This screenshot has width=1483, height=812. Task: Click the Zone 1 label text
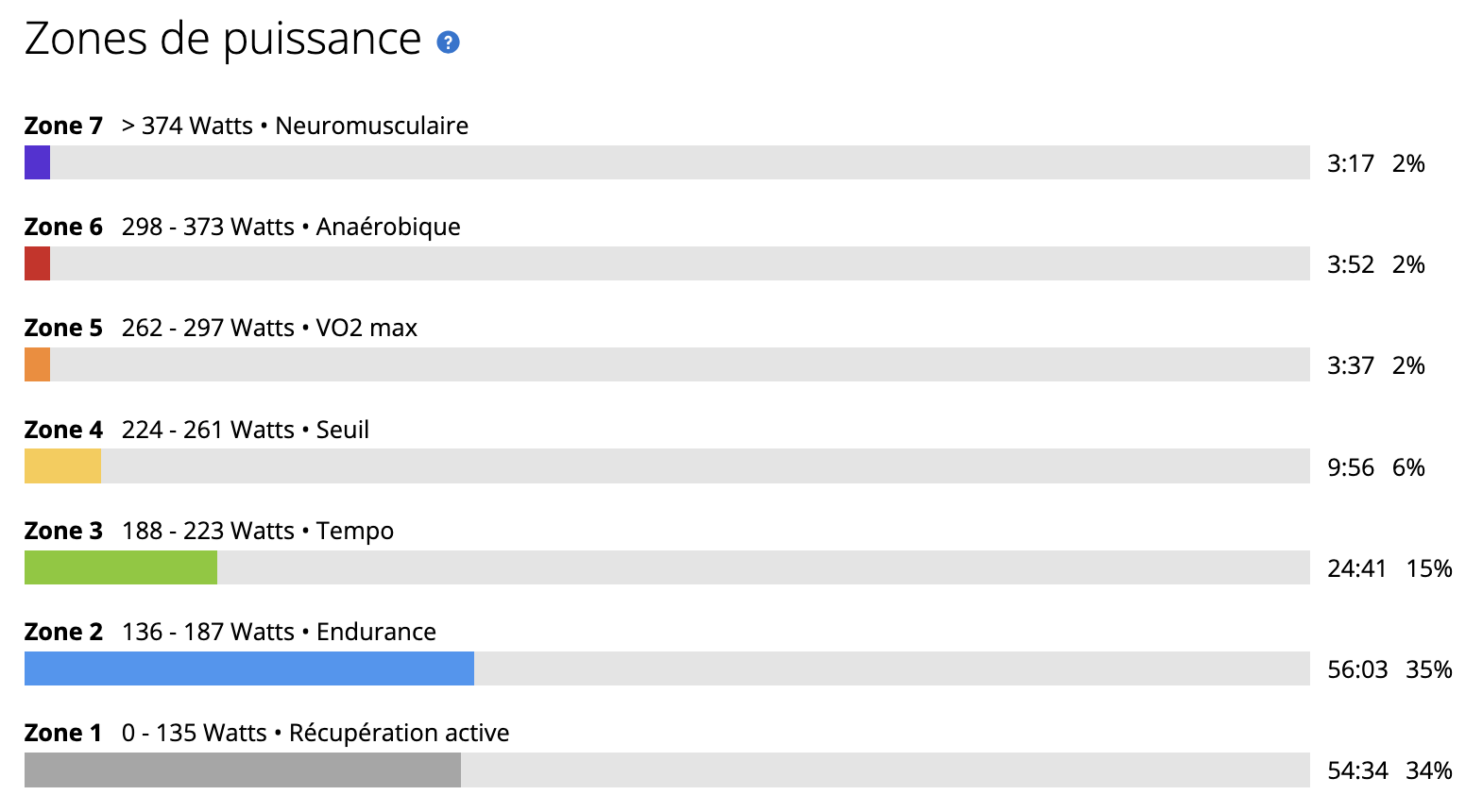click(63, 733)
